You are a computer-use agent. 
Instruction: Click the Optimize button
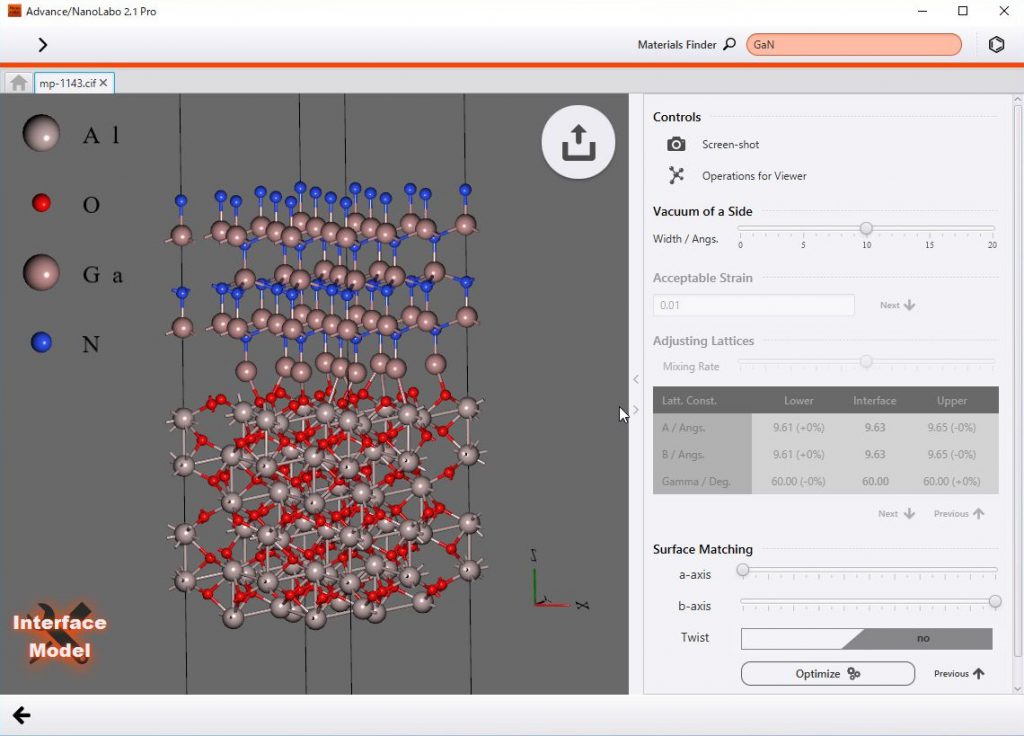click(x=827, y=674)
